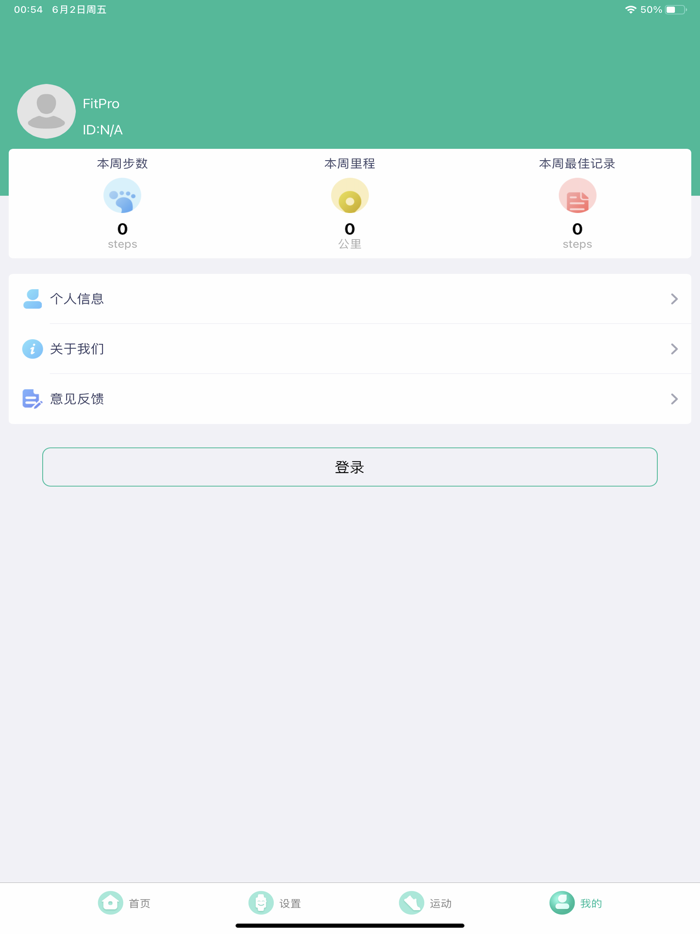The width and height of the screenshot is (700, 934).
Task: Open the 运动 sneaker icon
Action: [411, 903]
